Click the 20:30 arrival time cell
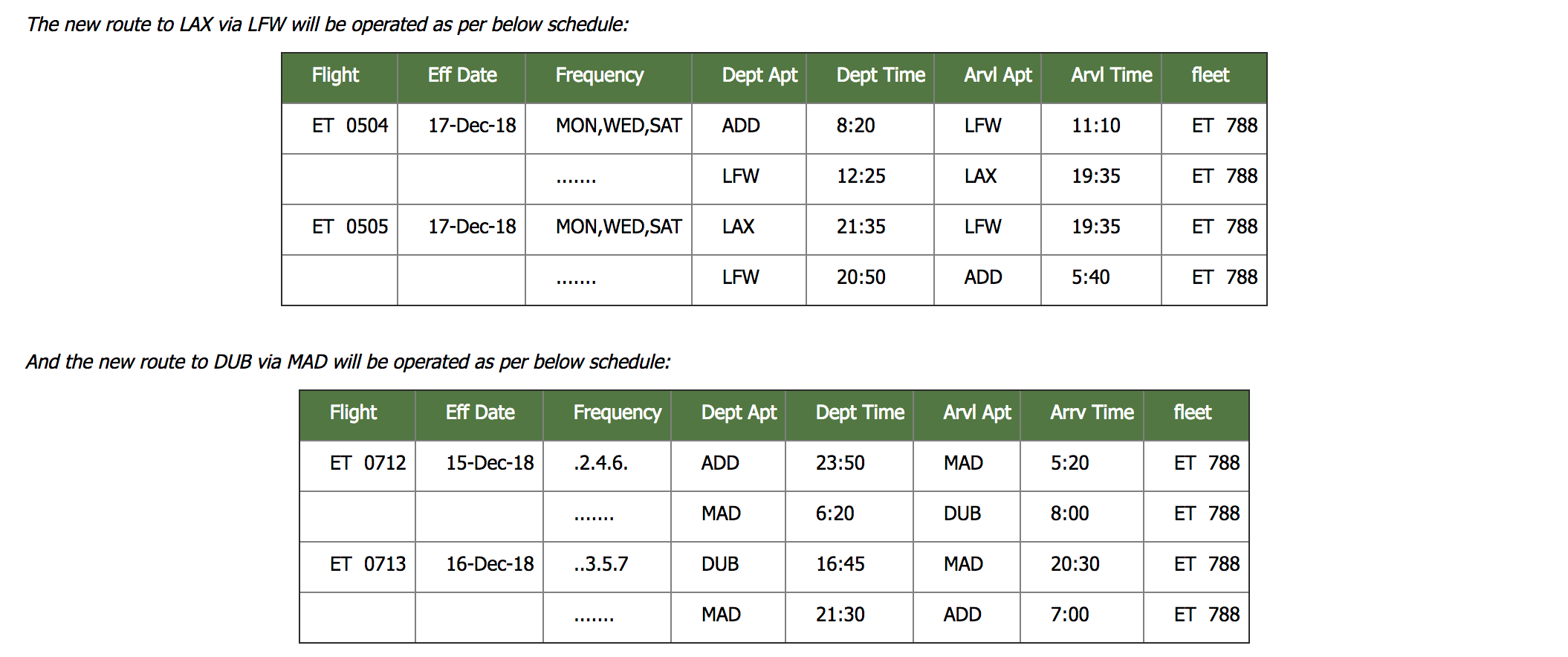The width and height of the screenshot is (1568, 657). [x=1075, y=564]
